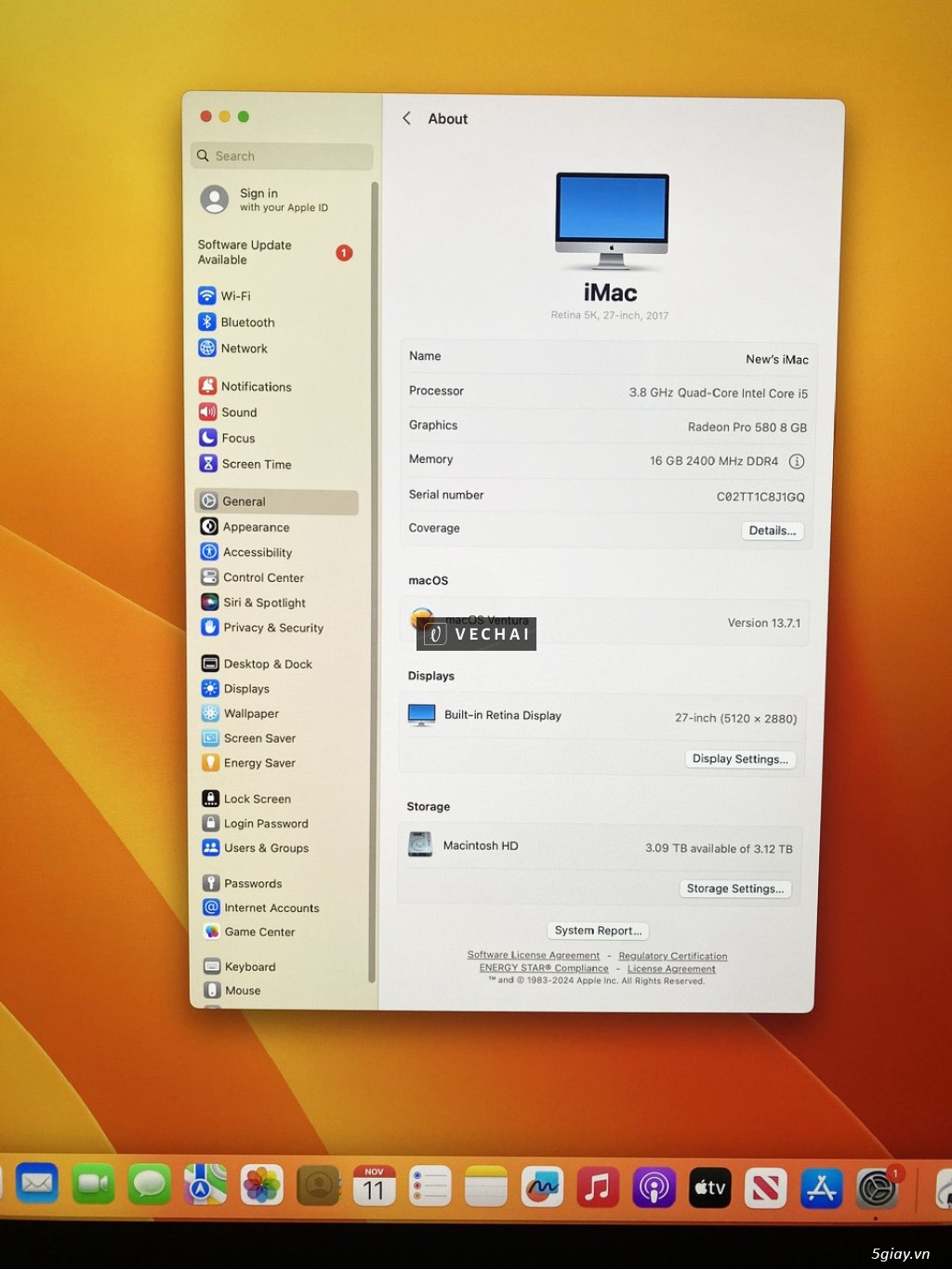This screenshot has height=1269, width=952.
Task: Click the New's iMac name value
Action: pyautogui.click(x=777, y=359)
